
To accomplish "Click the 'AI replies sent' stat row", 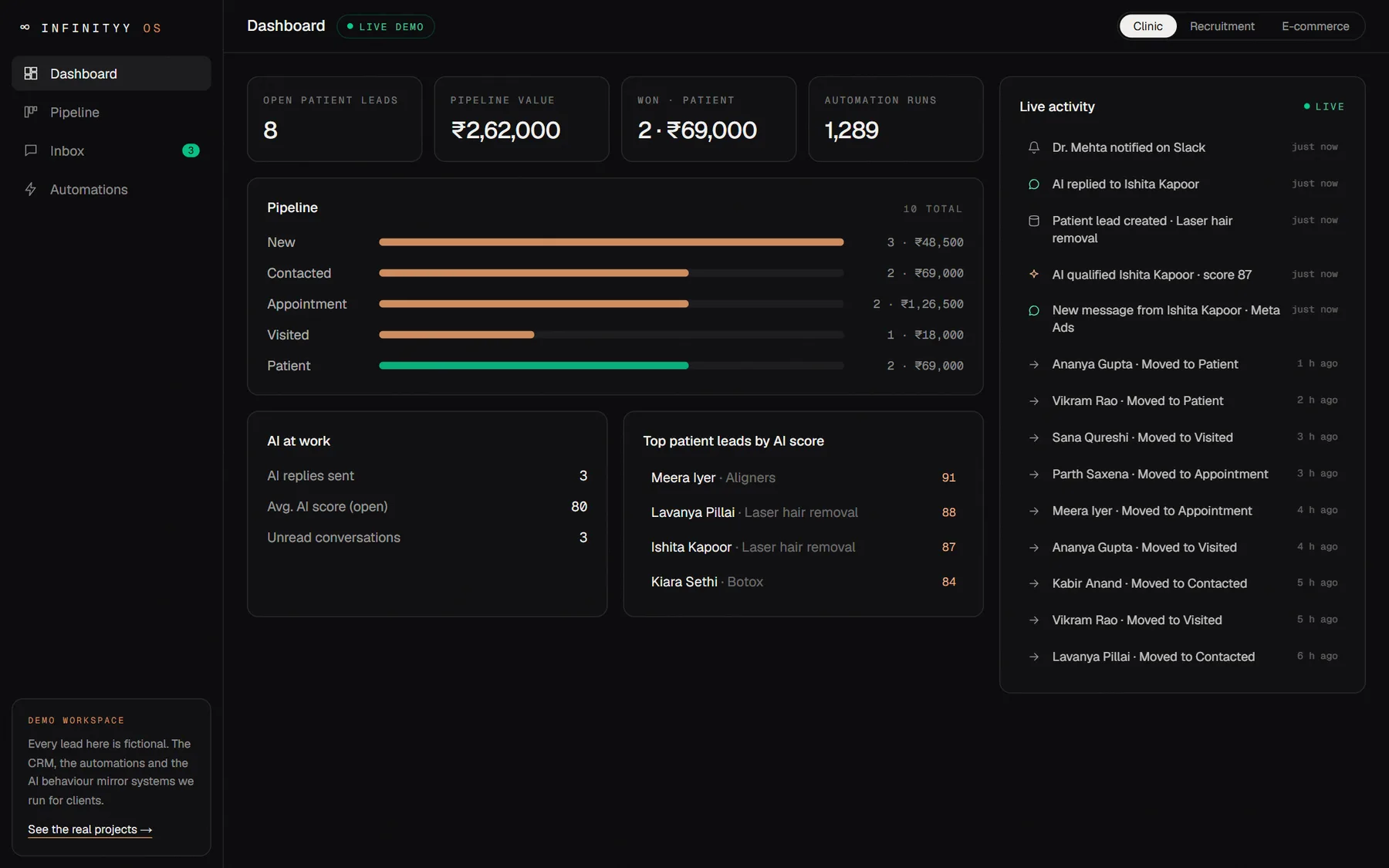I will pos(428,476).
